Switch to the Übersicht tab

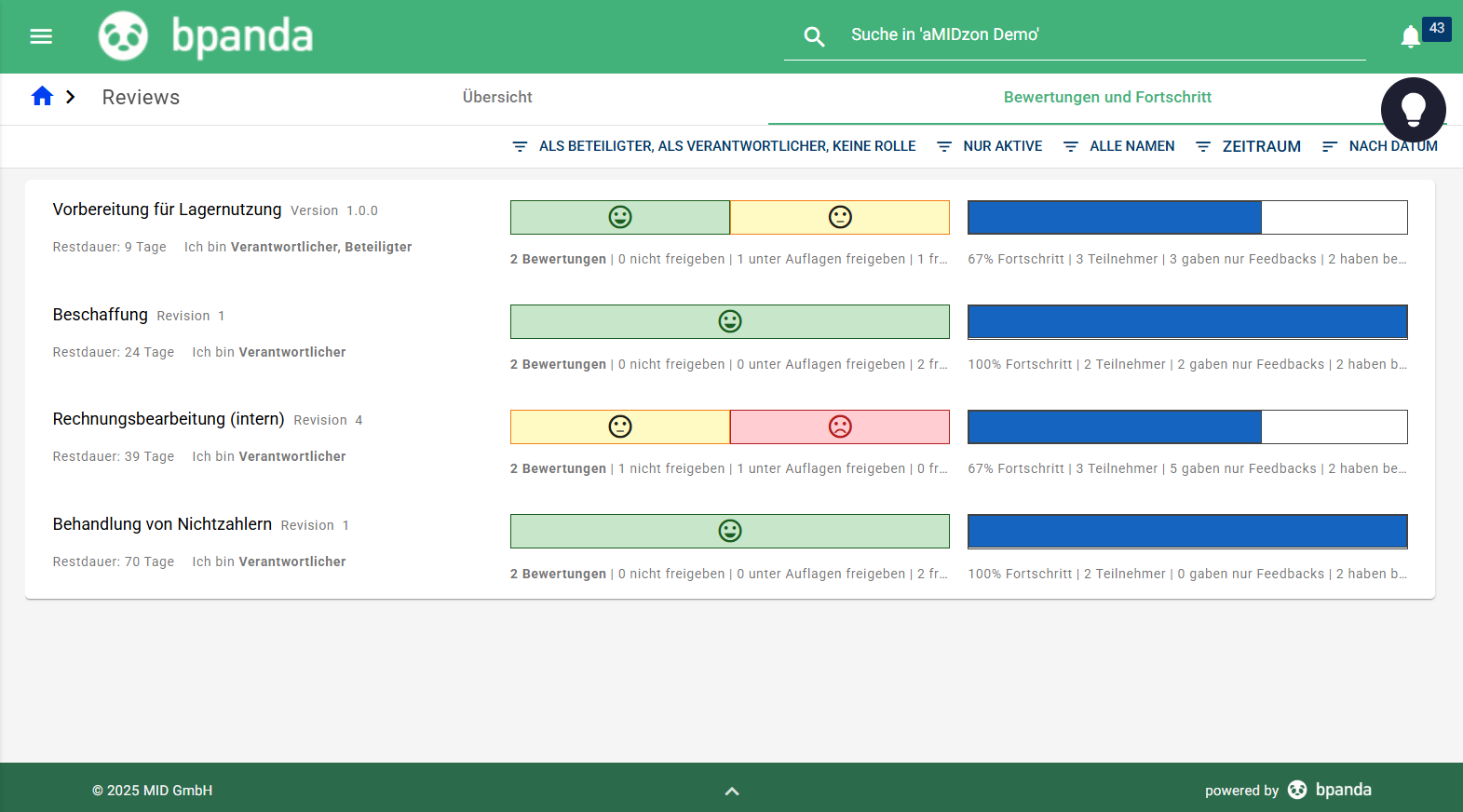(x=497, y=97)
